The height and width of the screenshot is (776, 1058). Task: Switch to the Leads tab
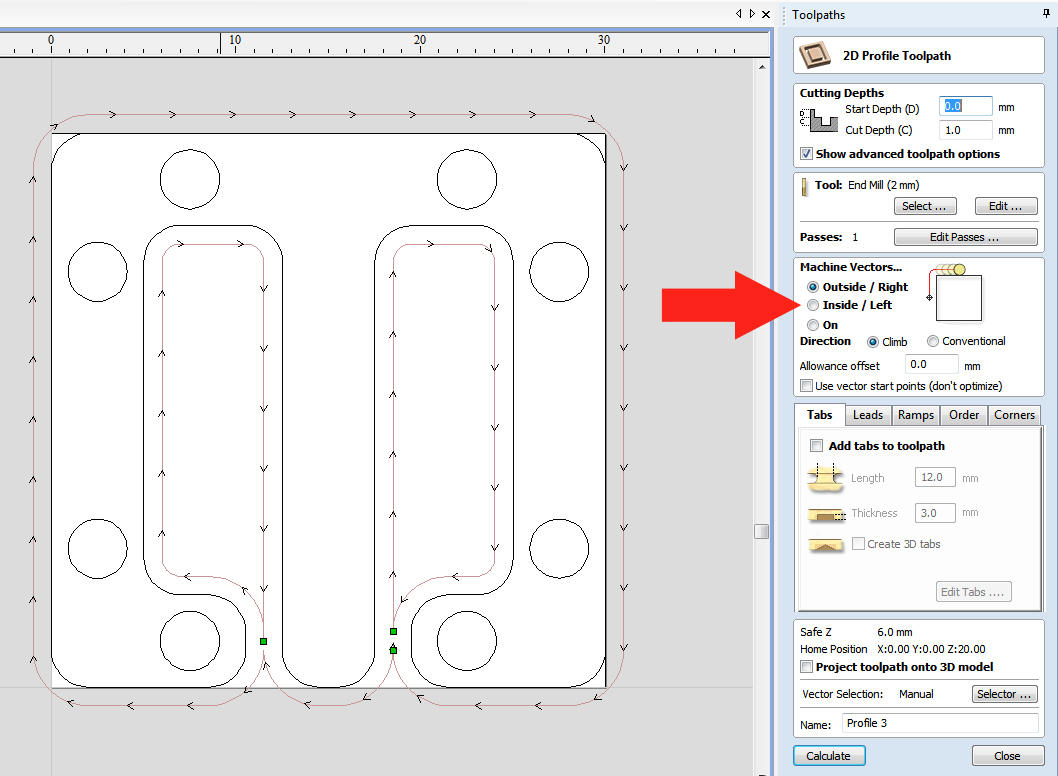point(867,415)
